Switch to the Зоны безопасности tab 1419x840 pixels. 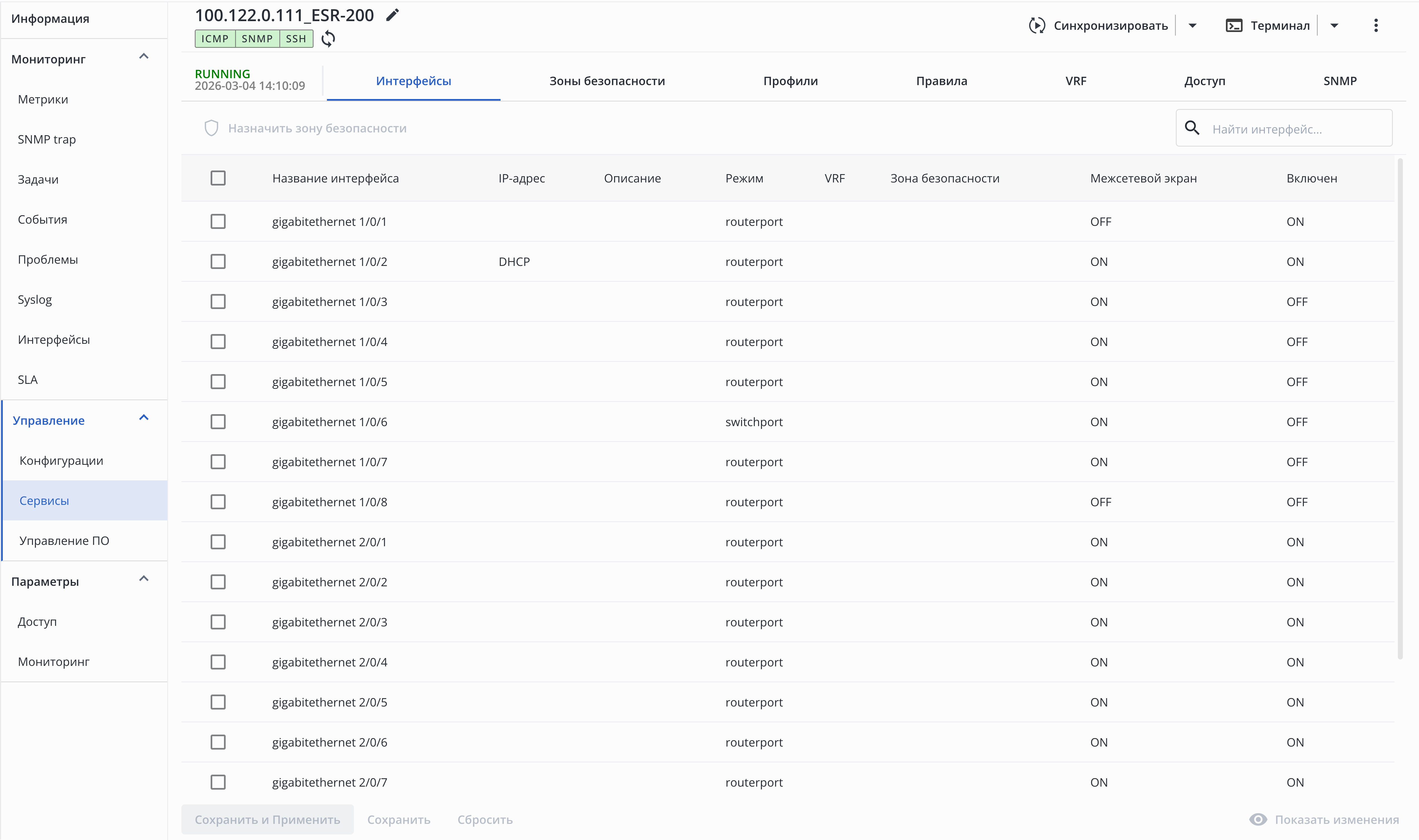pos(607,81)
